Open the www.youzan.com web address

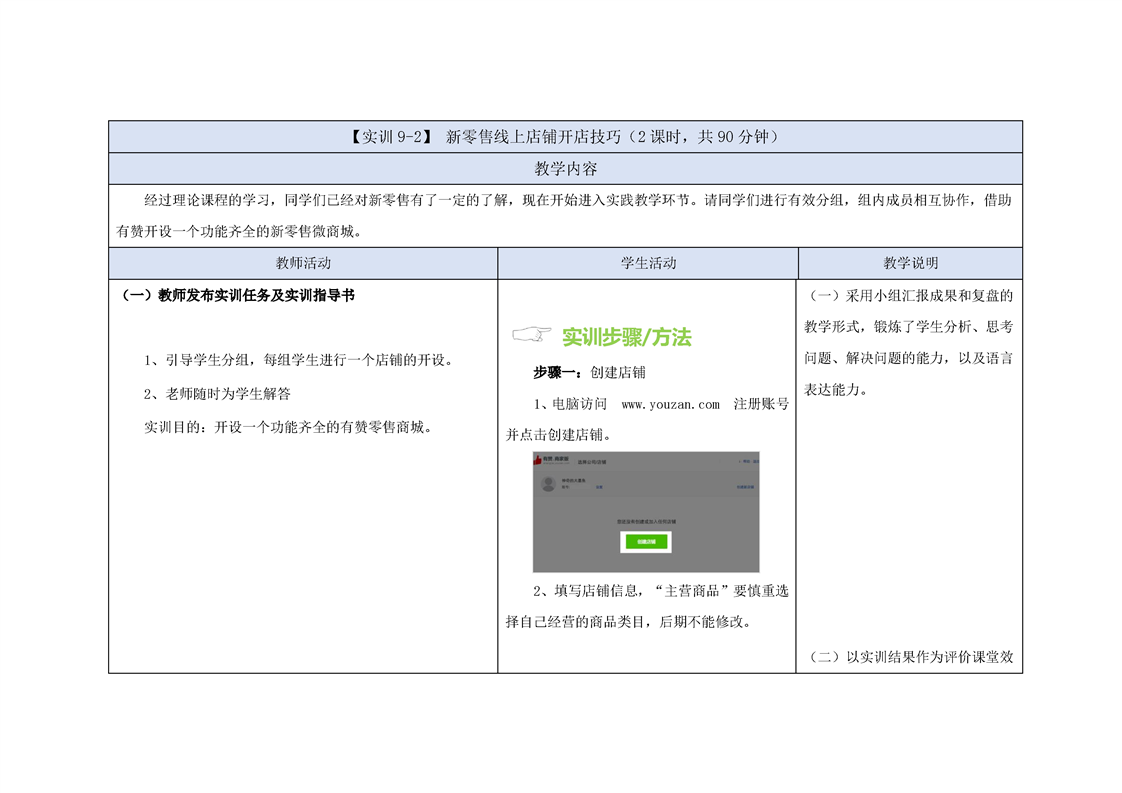(670, 405)
